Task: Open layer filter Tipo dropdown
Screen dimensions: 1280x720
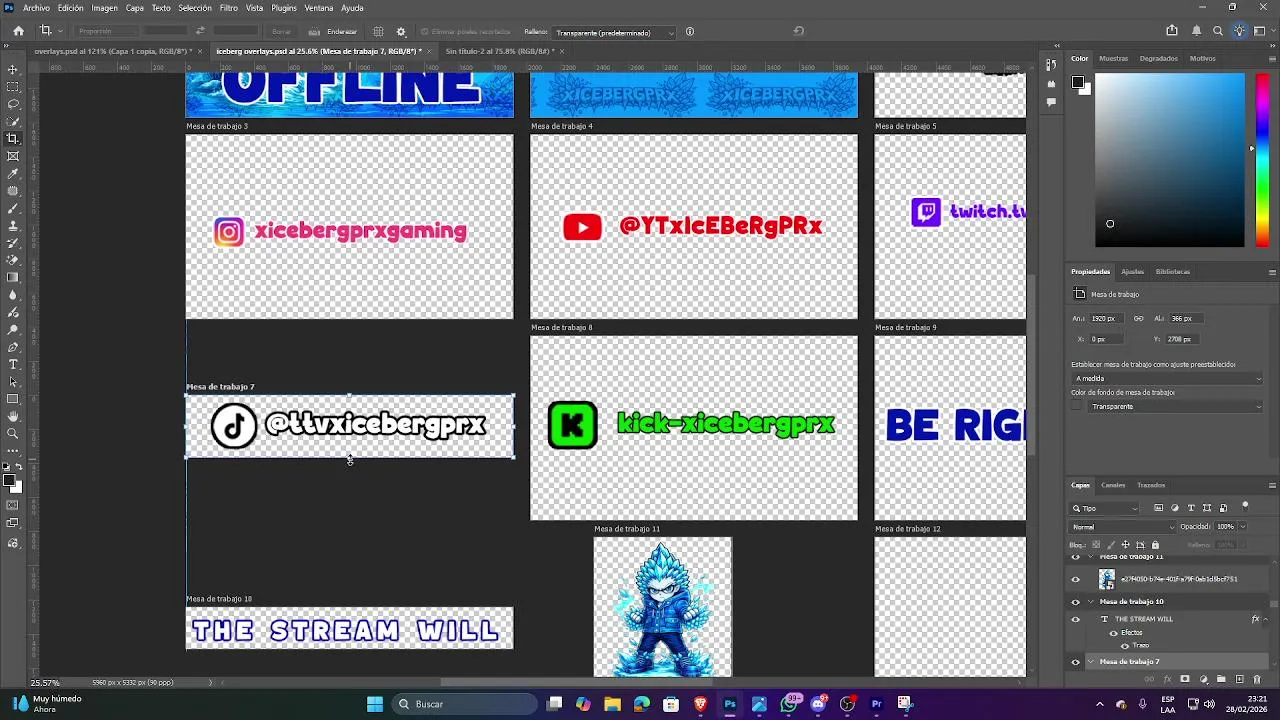Action: (1105, 508)
